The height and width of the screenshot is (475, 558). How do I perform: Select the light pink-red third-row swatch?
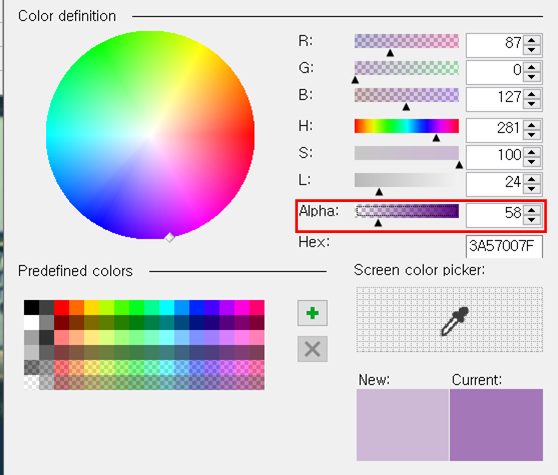point(61,337)
